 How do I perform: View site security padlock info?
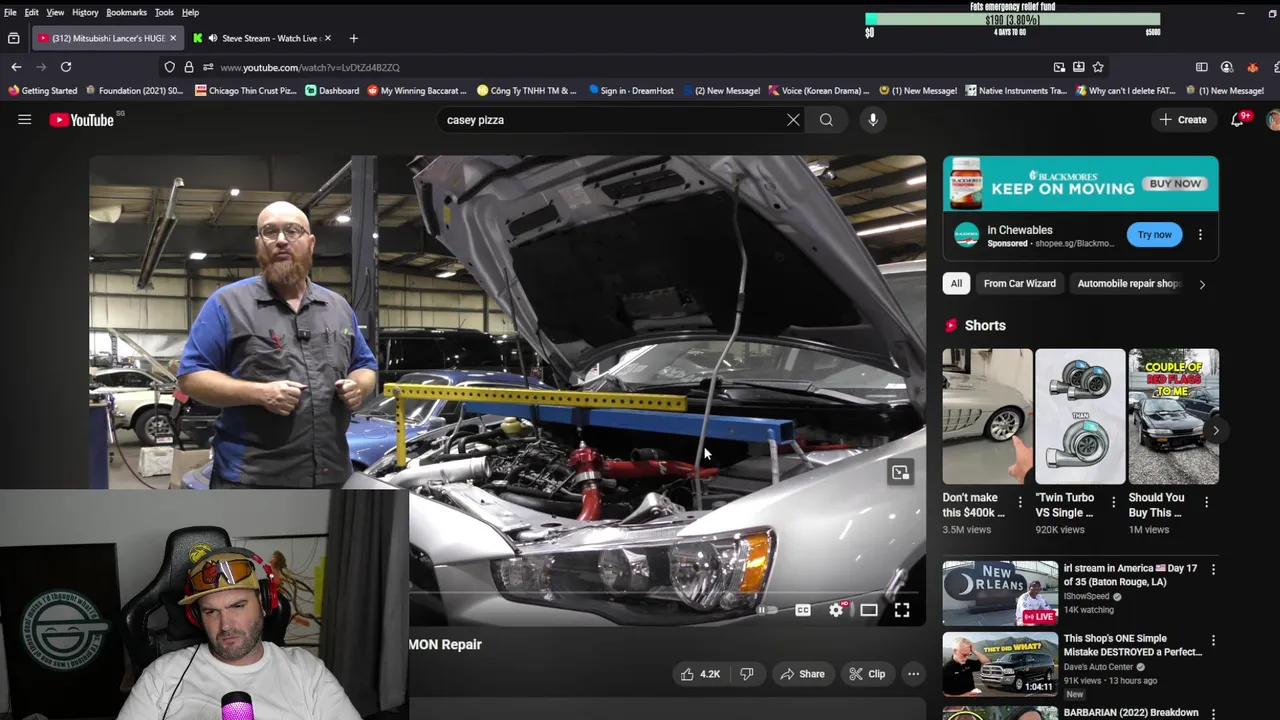point(189,67)
